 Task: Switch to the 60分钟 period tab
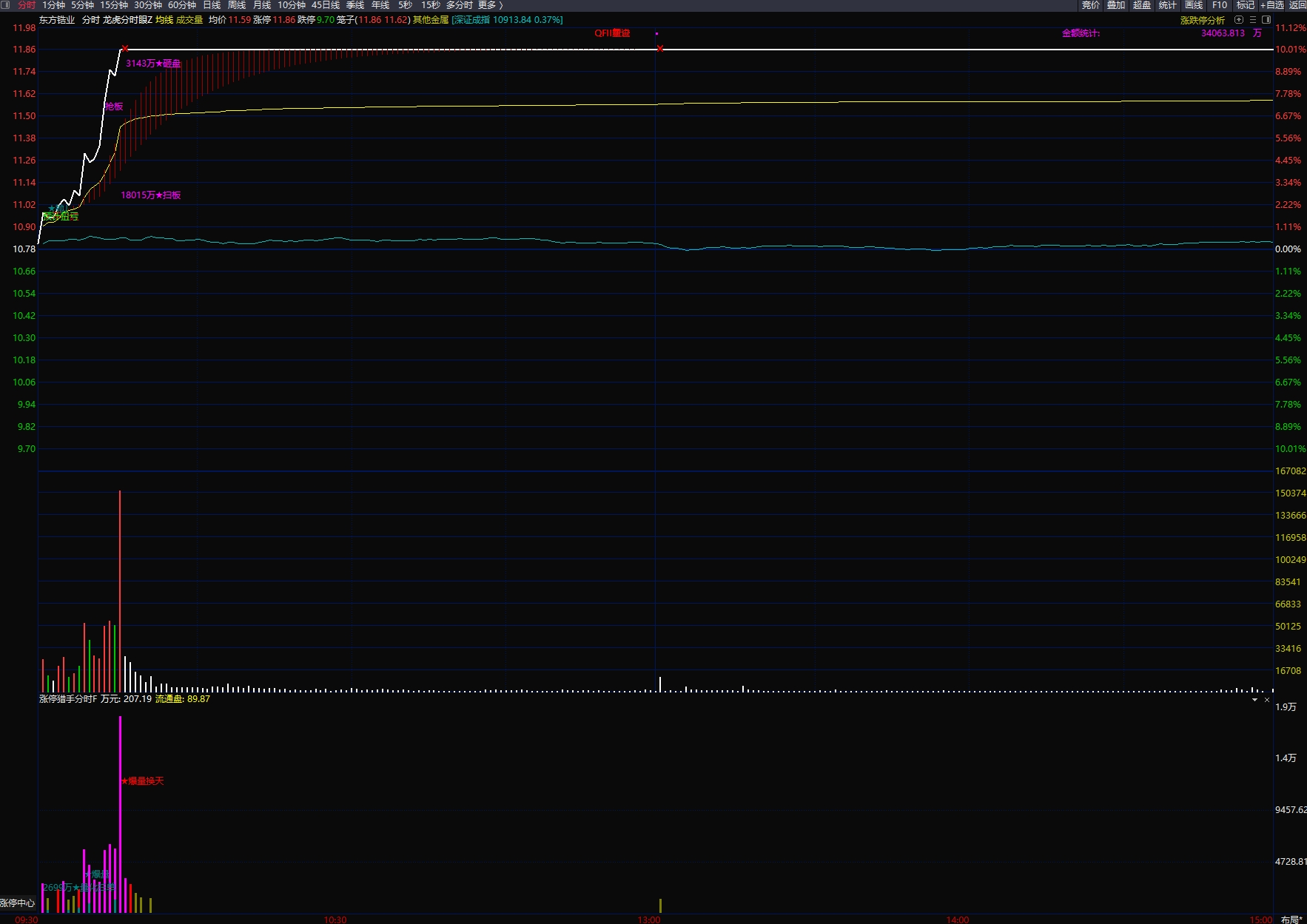(181, 5)
